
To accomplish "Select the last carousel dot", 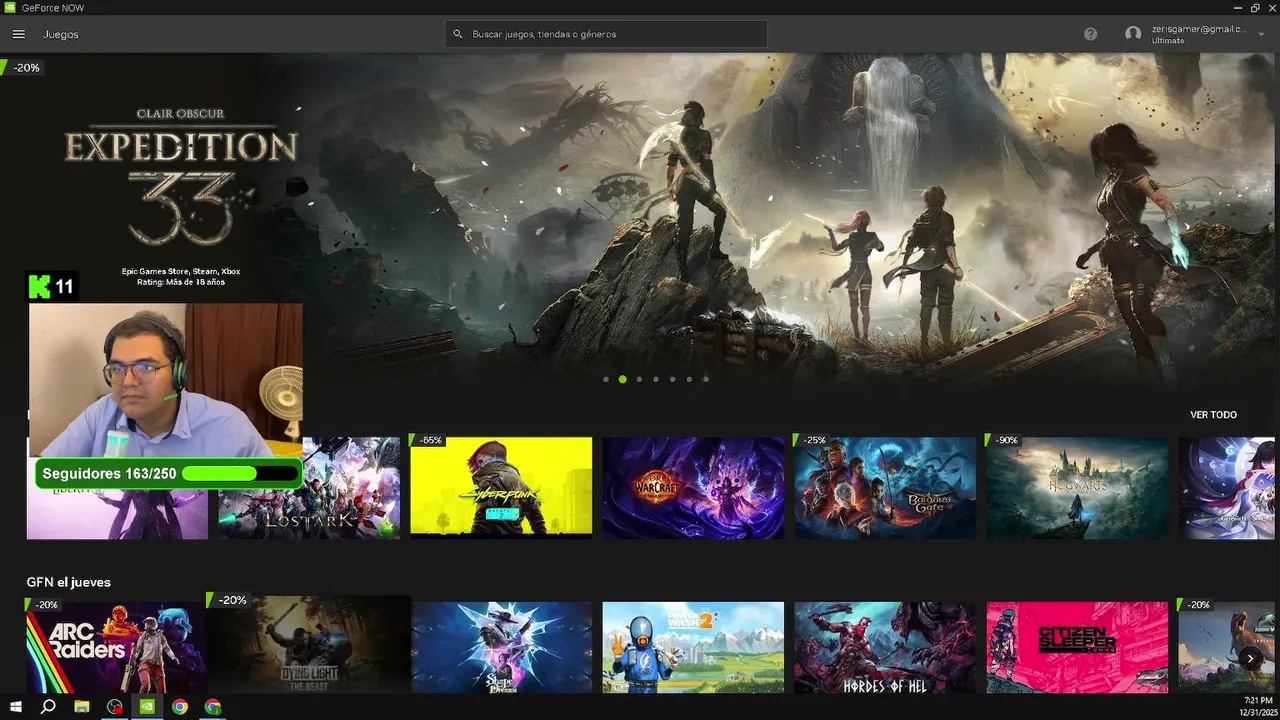I will pos(706,380).
